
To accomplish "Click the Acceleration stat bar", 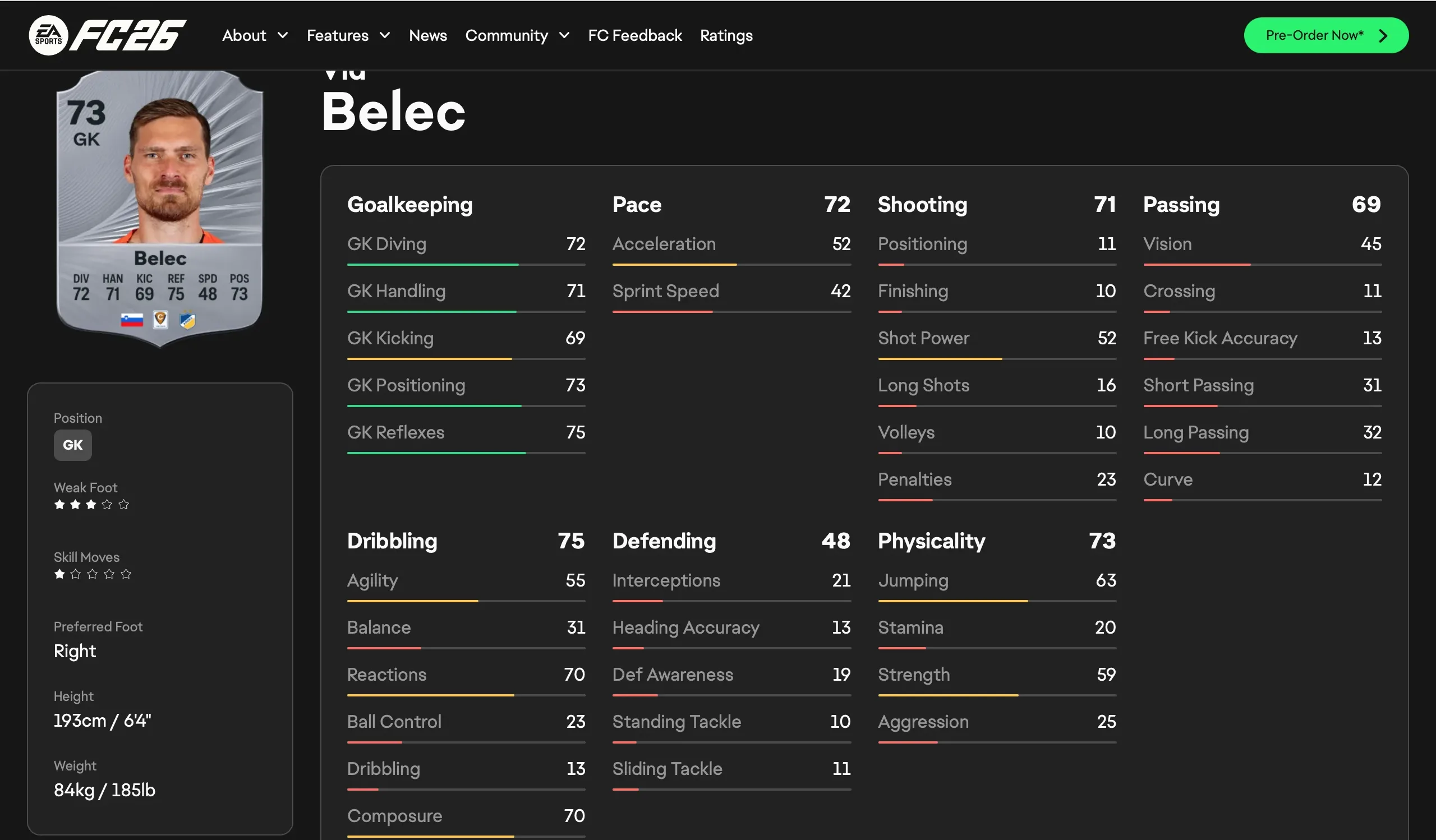I will 731,265.
